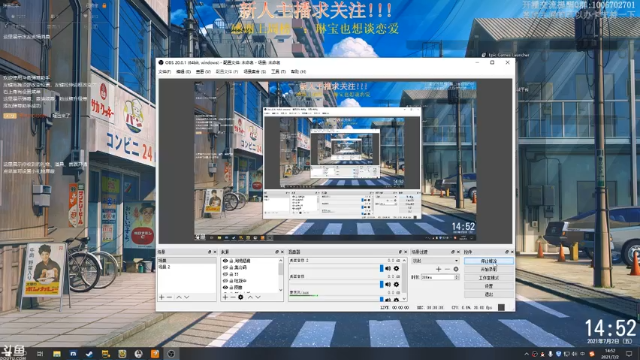The image size is (640, 360).
Task: Open File Explorer from the taskbar
Action: tap(57, 354)
